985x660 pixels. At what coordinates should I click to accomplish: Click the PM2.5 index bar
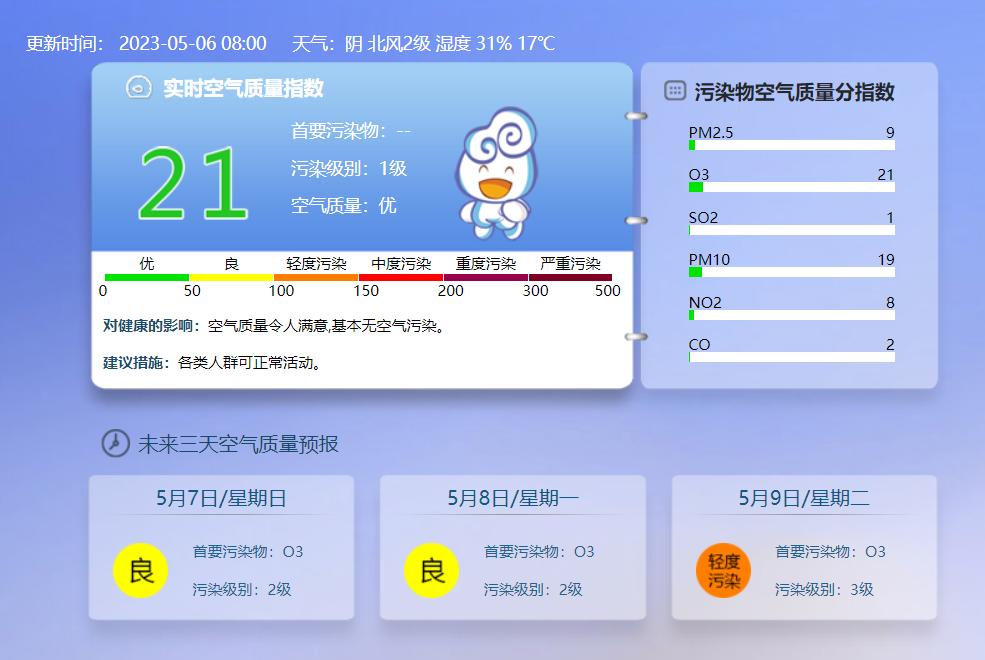[x=791, y=145]
